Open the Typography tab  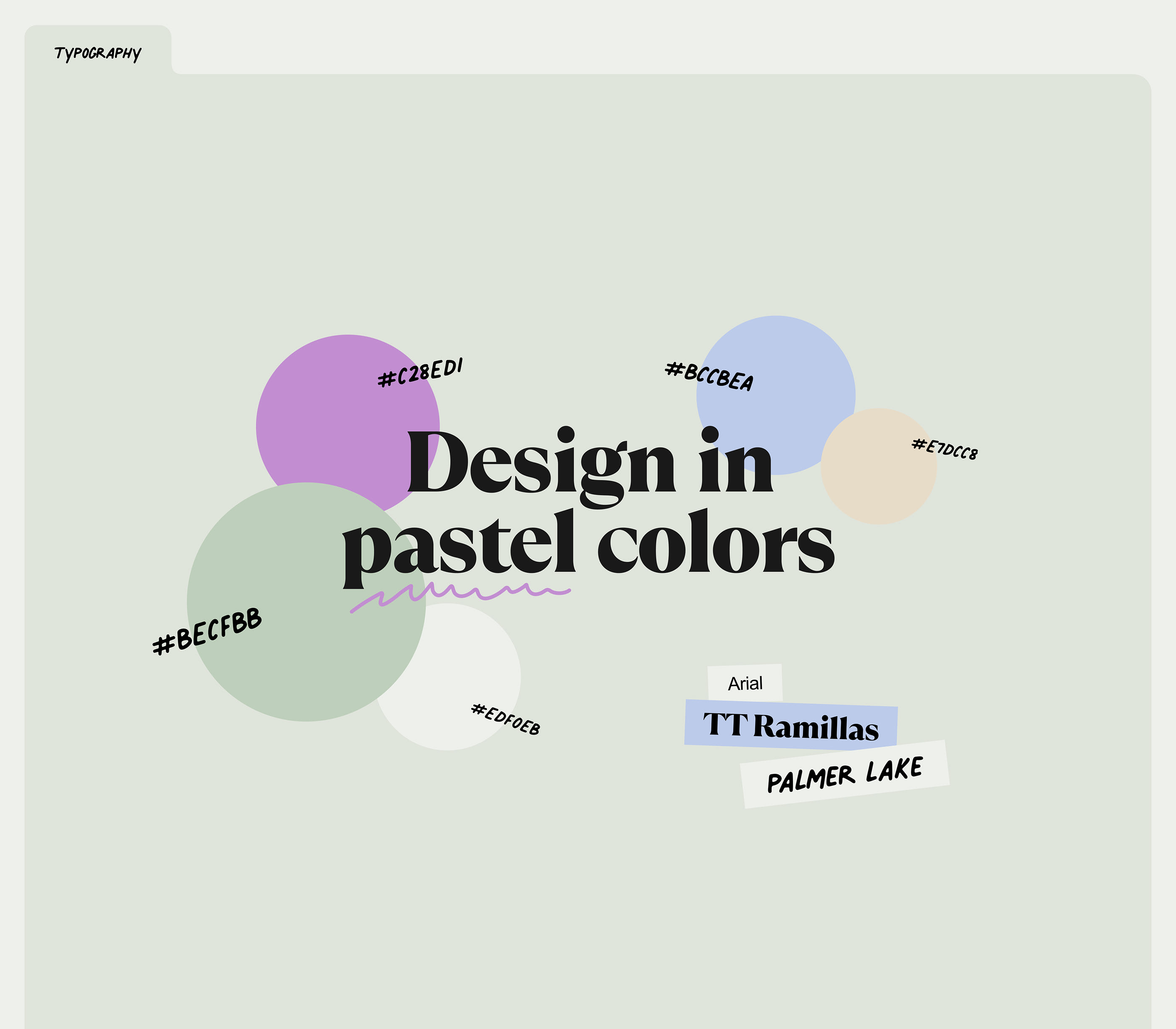tap(97, 53)
